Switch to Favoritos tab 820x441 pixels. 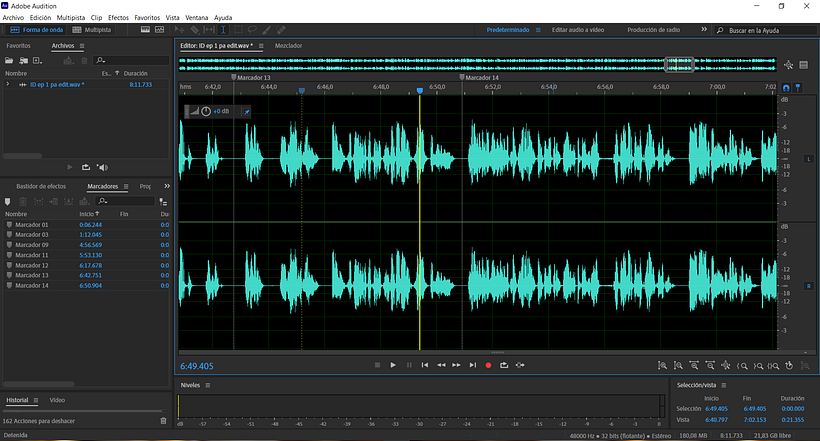point(18,46)
